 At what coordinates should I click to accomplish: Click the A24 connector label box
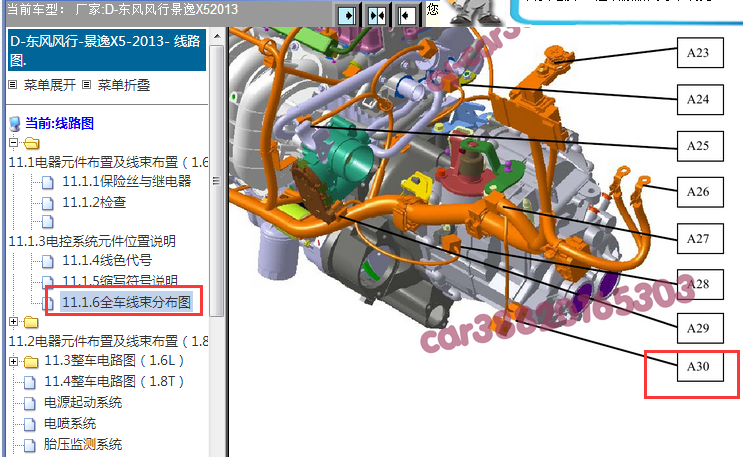pyautogui.click(x=700, y=100)
